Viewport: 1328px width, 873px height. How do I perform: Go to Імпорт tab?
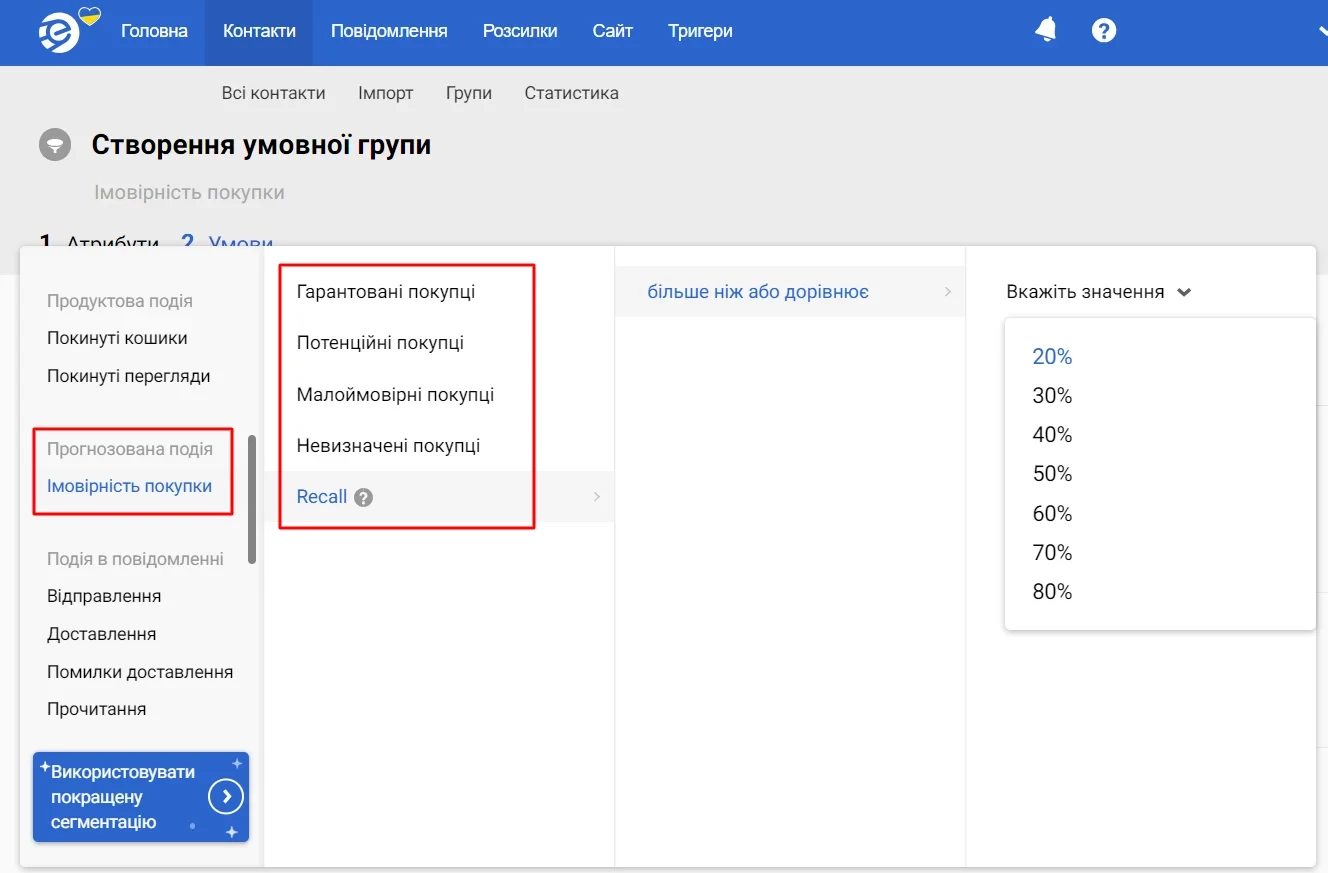coord(386,93)
